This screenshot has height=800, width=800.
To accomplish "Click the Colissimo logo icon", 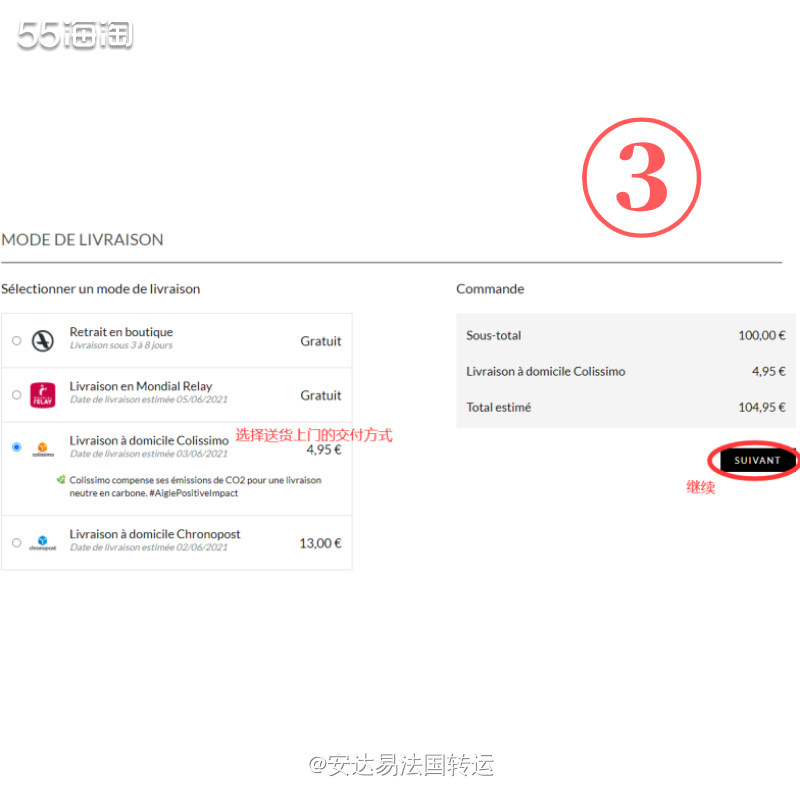I will [x=43, y=449].
